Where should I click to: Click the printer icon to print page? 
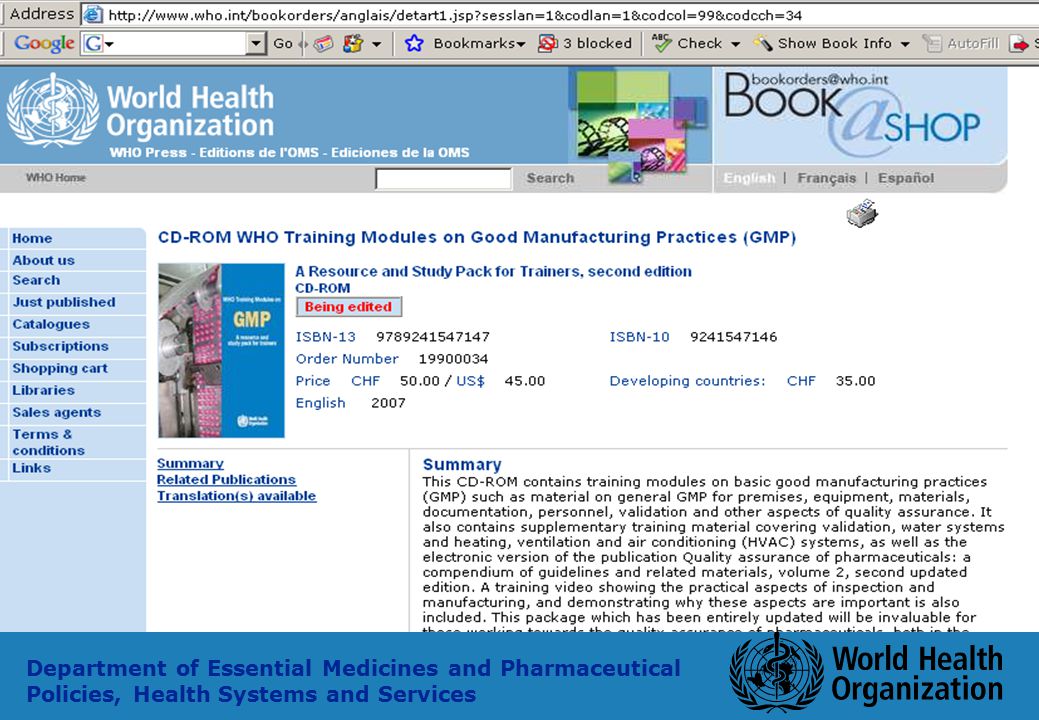(x=862, y=213)
